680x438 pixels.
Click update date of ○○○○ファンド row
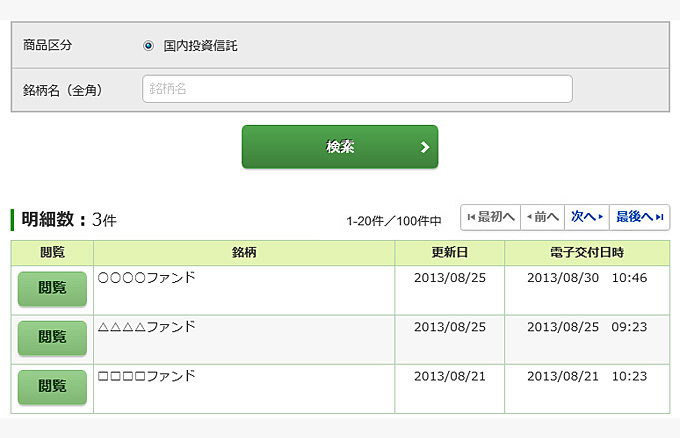pos(450,278)
